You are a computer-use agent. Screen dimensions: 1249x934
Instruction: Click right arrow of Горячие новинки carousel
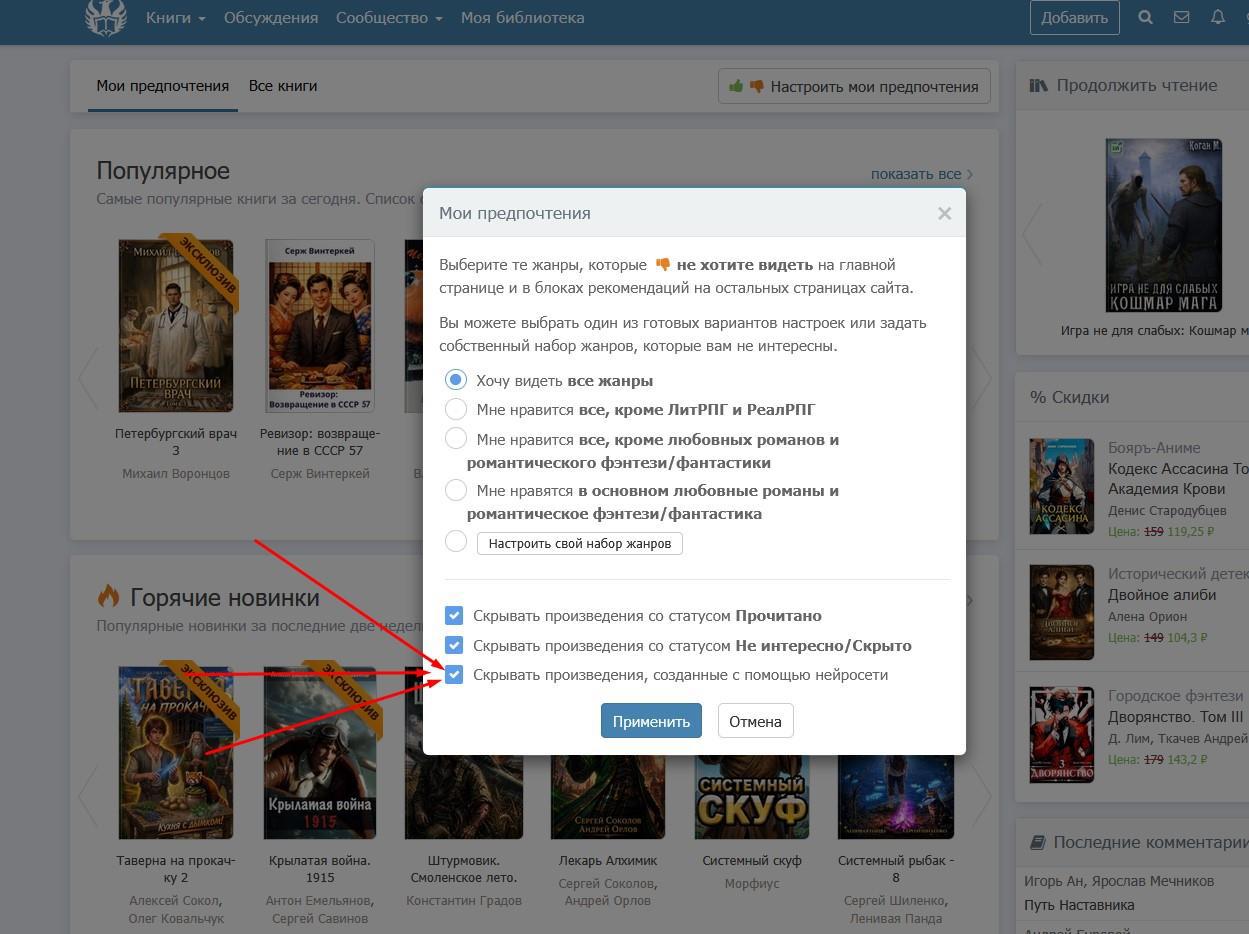click(x=982, y=795)
